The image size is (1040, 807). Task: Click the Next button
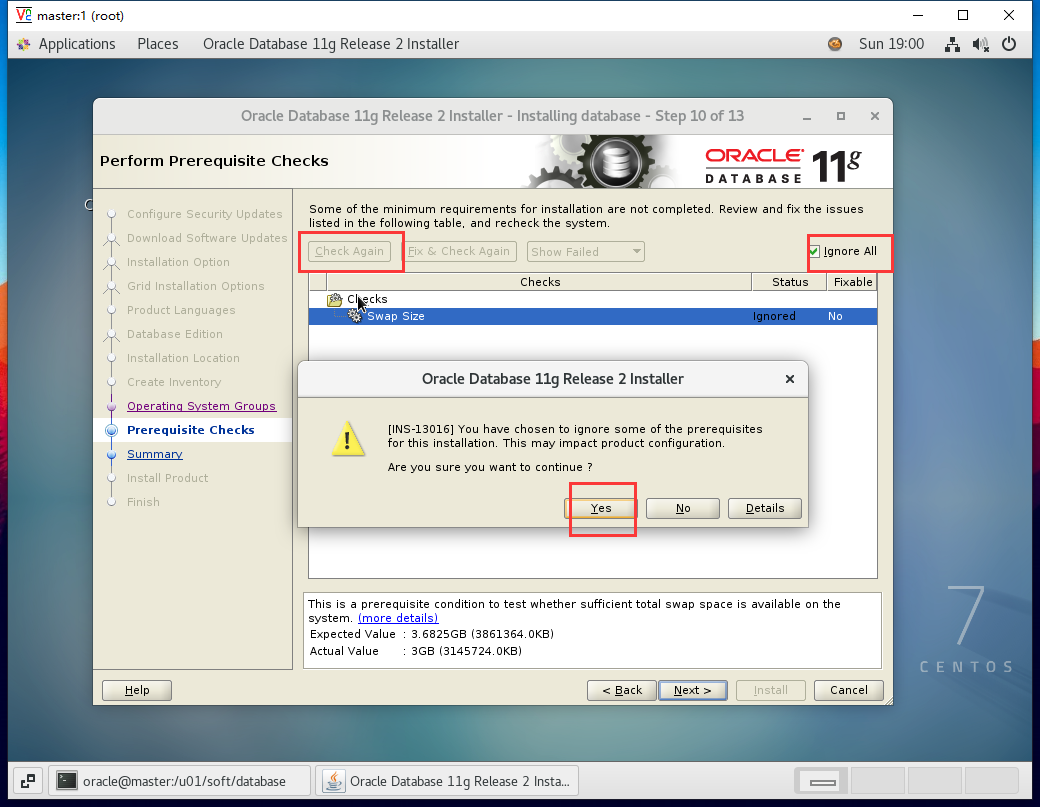692,690
